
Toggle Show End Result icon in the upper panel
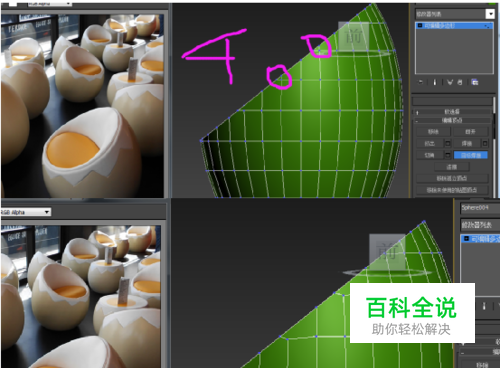coord(434,82)
